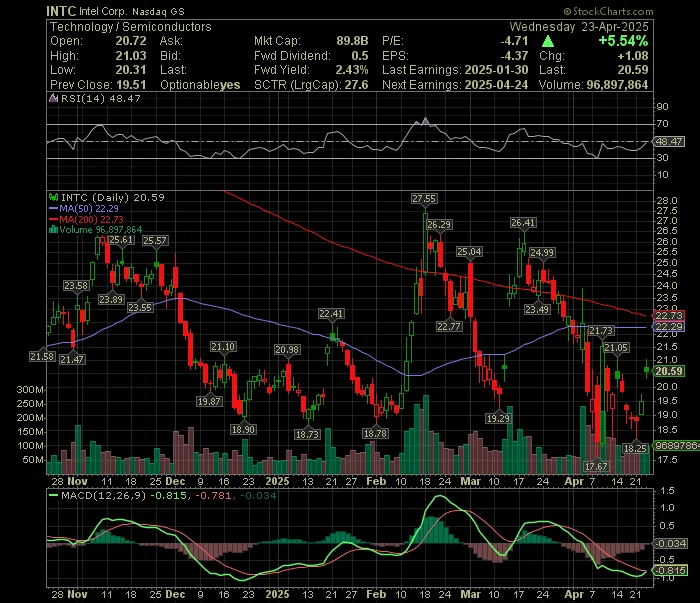Viewport: 700px width, 603px height.
Task: Click the Mkt Cap value 89.8B
Action: click(352, 41)
